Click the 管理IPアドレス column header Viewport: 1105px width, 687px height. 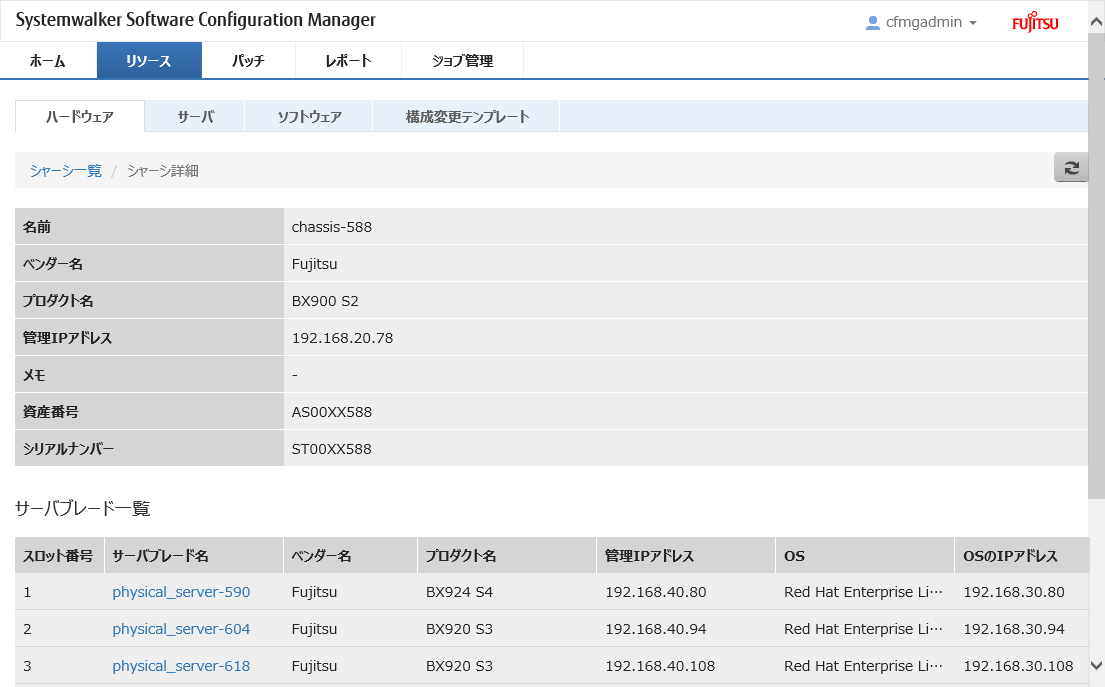click(x=686, y=555)
